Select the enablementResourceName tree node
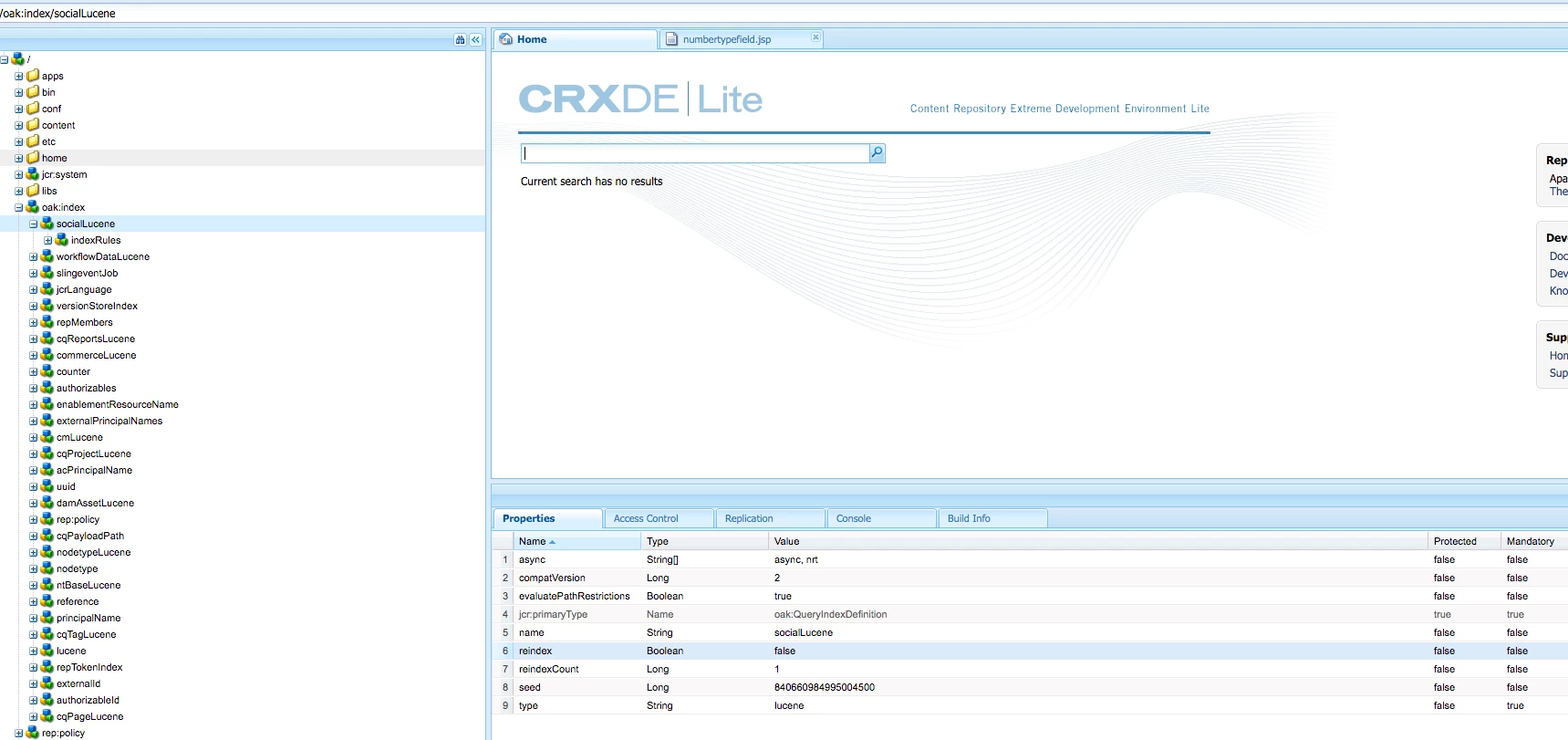 click(x=118, y=404)
